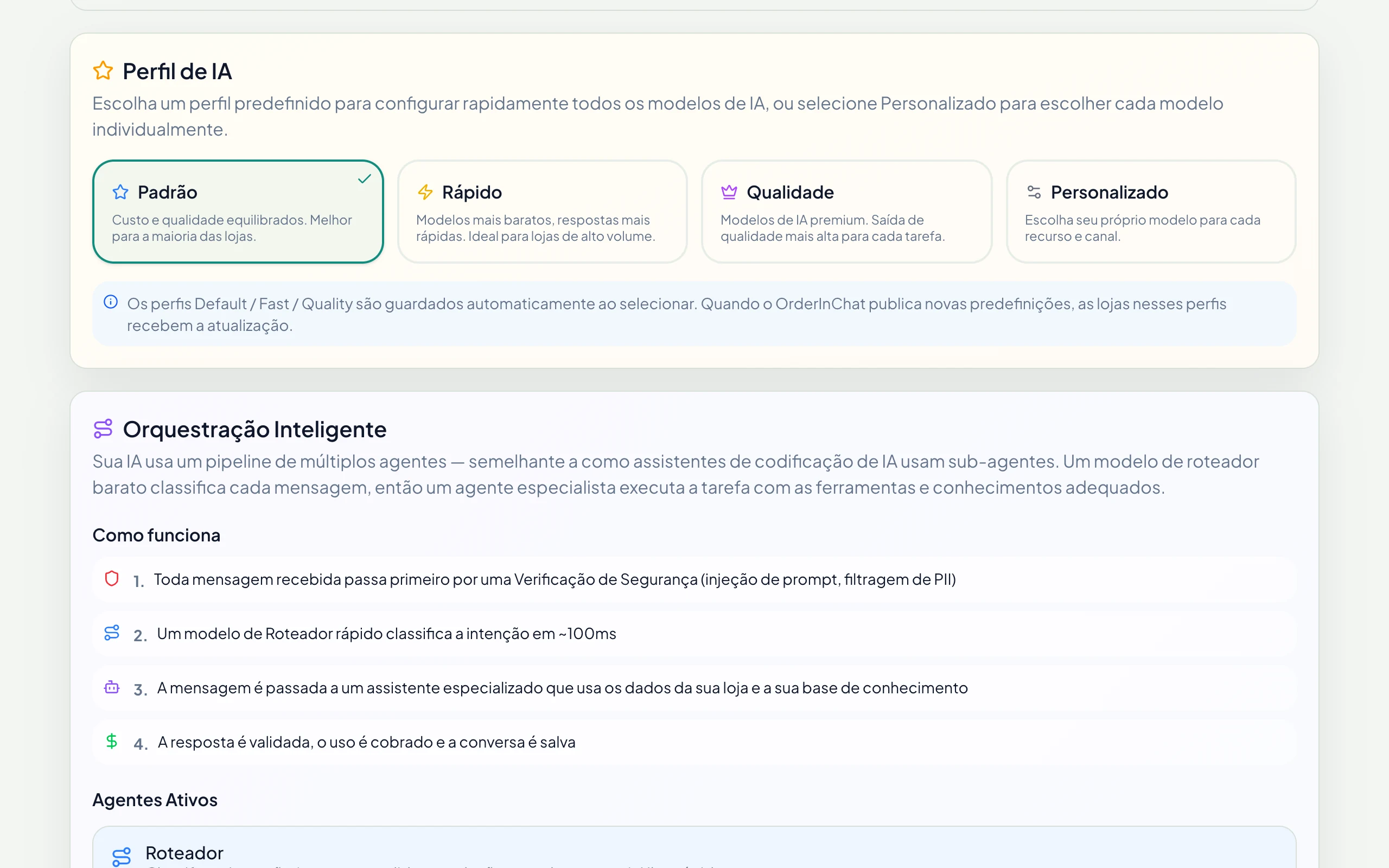Select the Padrão AI profile
1389x868 pixels.
[238, 212]
